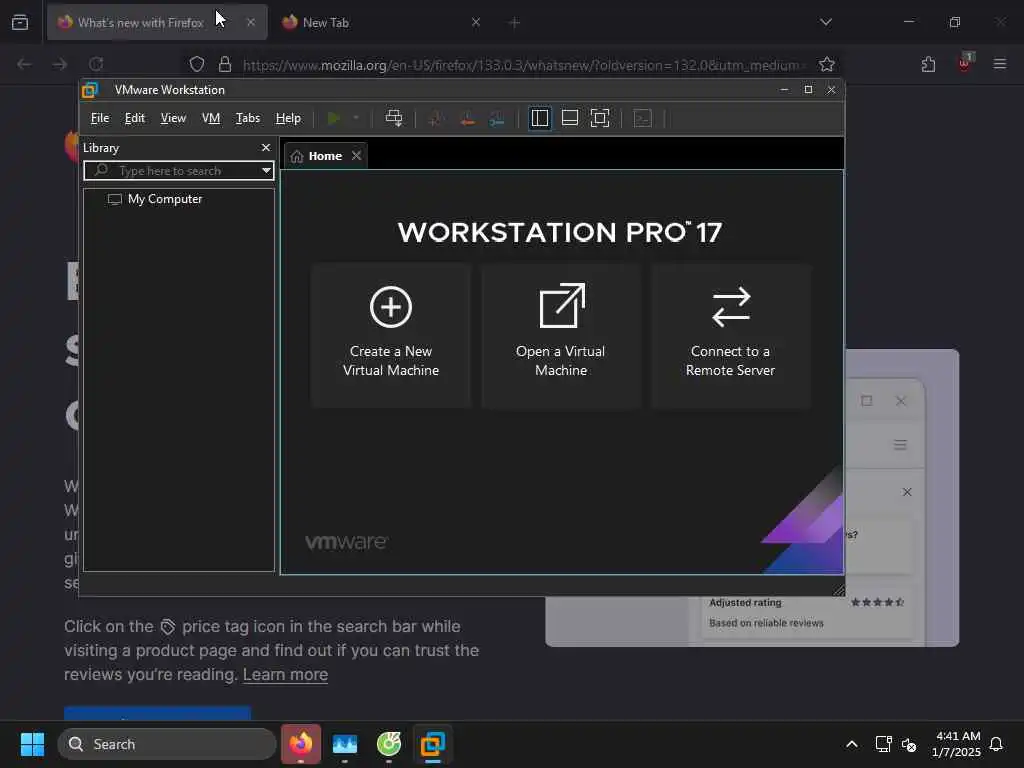Click the console view toolbar icon
This screenshot has height=768, width=1024.
pyautogui.click(x=643, y=118)
